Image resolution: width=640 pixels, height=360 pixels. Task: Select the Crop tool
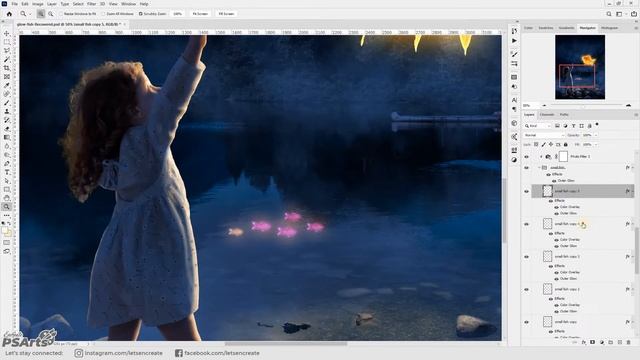tap(7, 68)
